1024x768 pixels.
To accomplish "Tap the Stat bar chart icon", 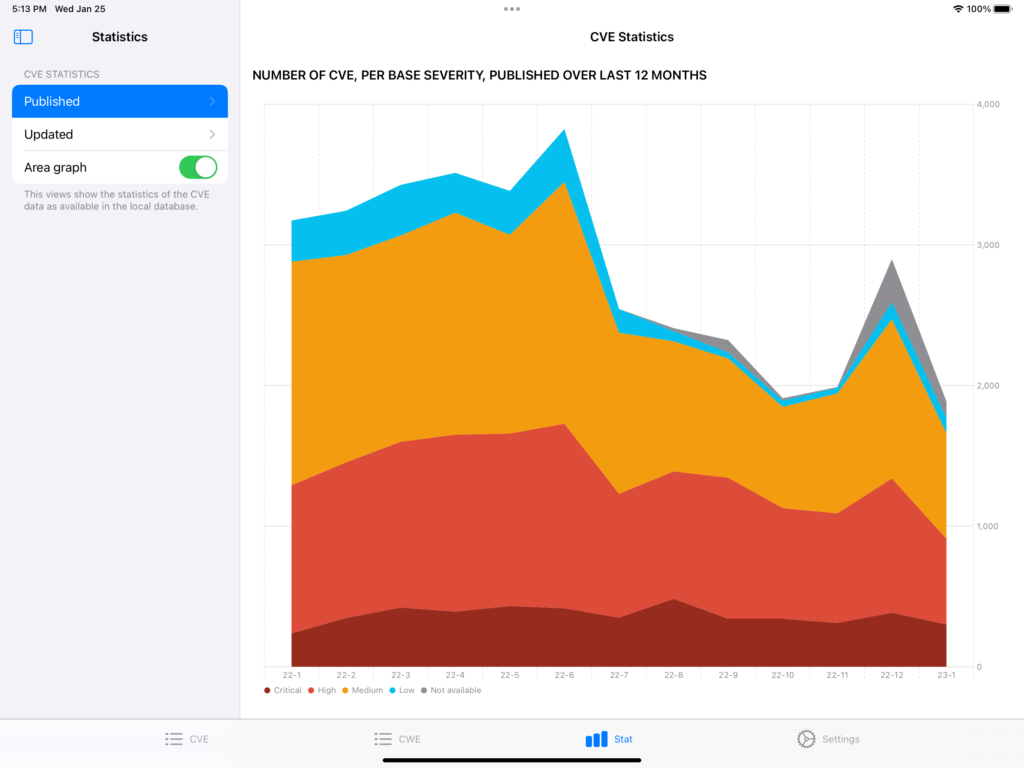I will (x=596, y=739).
